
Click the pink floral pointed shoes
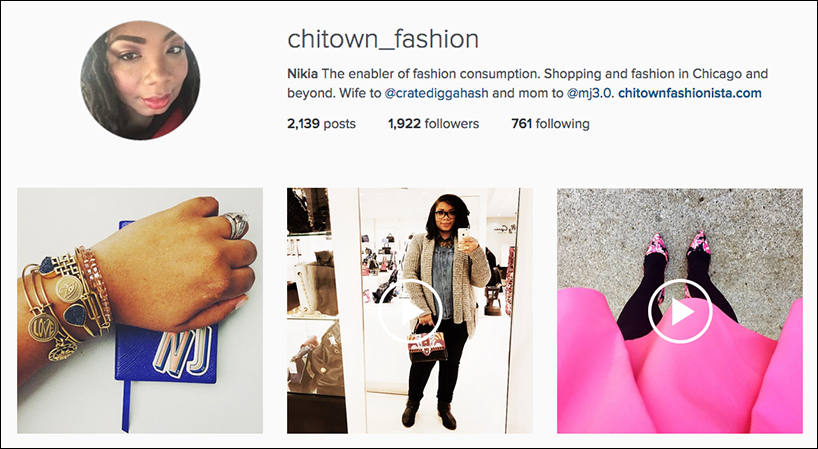(680, 252)
